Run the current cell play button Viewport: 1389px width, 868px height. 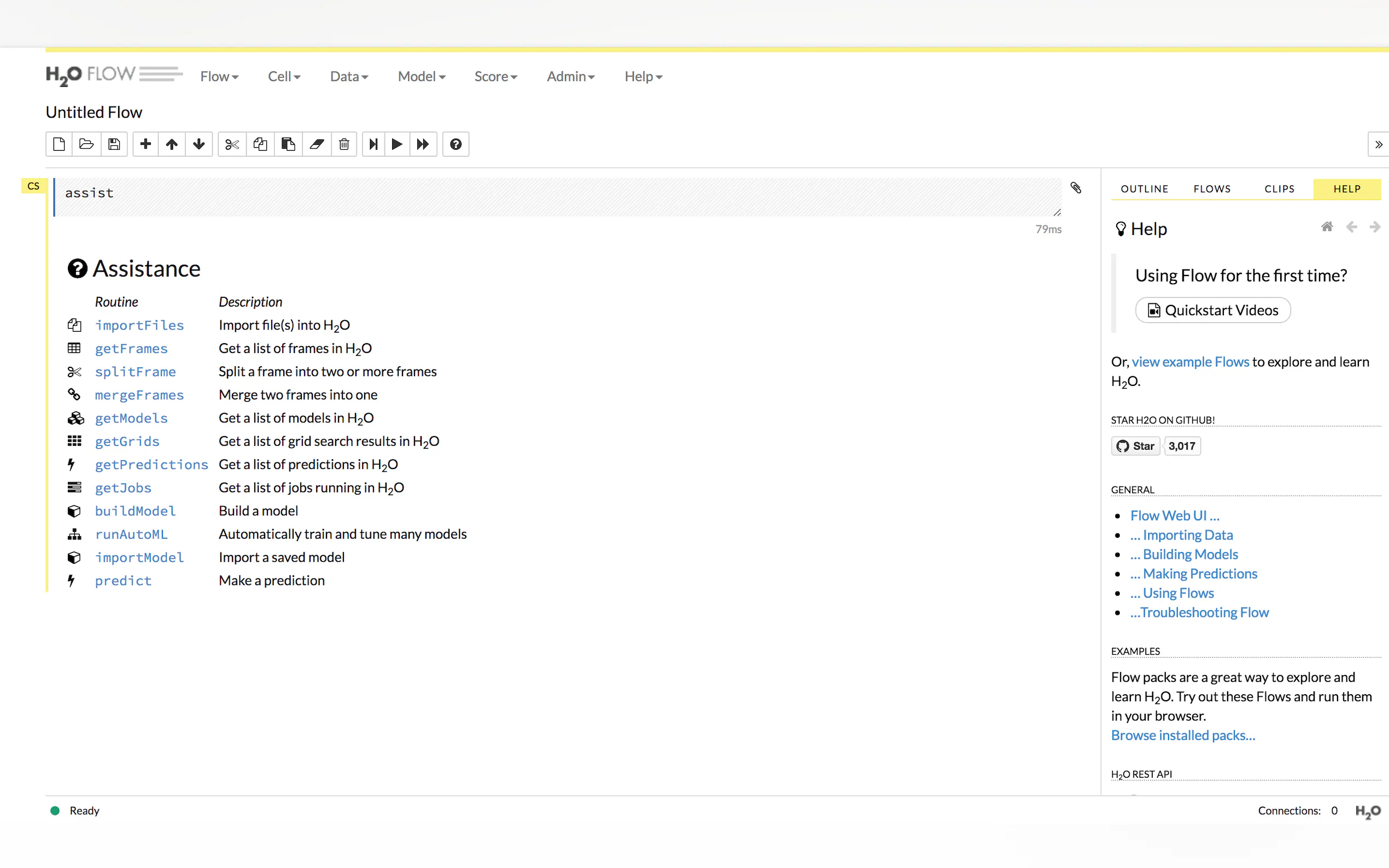click(x=396, y=144)
